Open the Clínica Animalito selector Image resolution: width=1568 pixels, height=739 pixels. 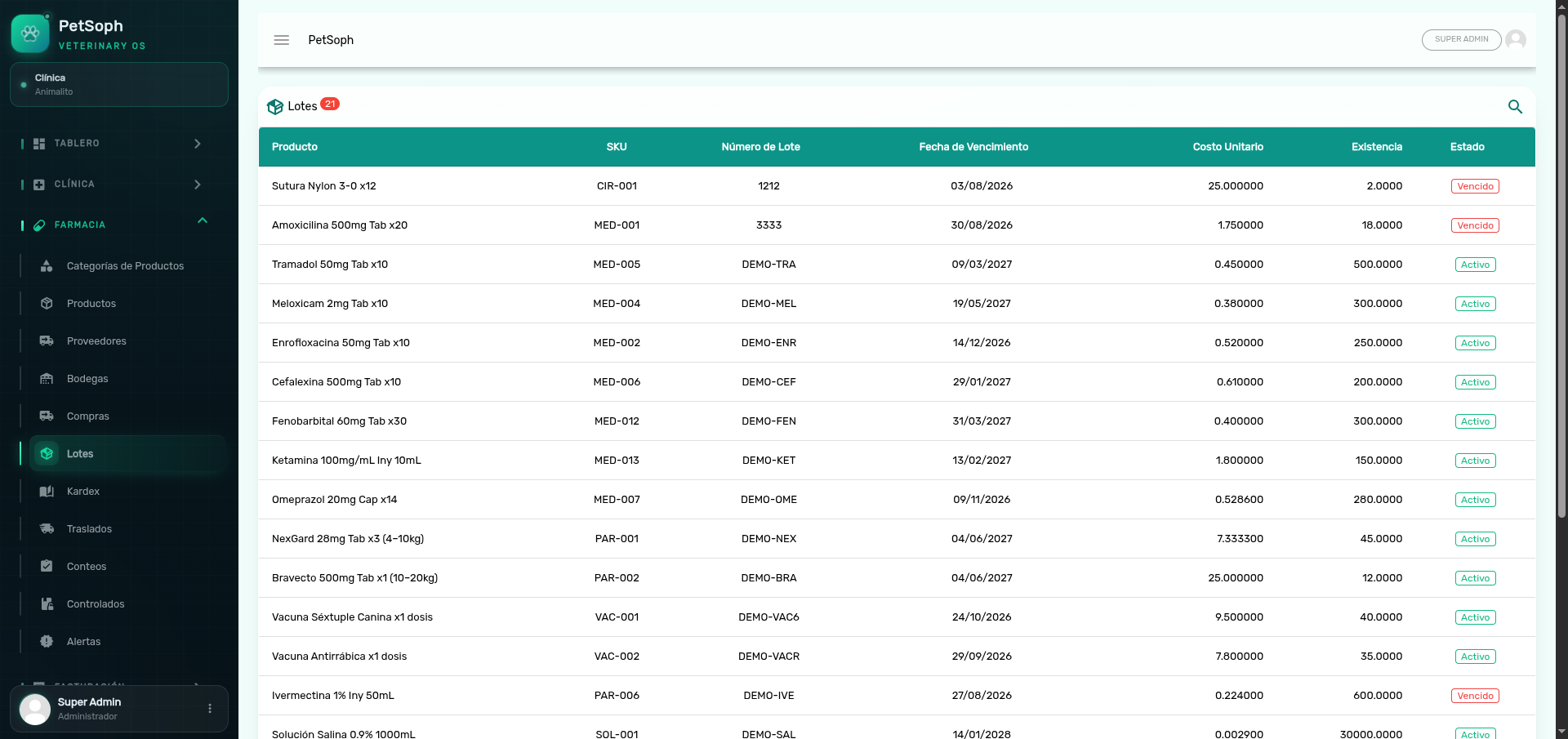tap(119, 85)
